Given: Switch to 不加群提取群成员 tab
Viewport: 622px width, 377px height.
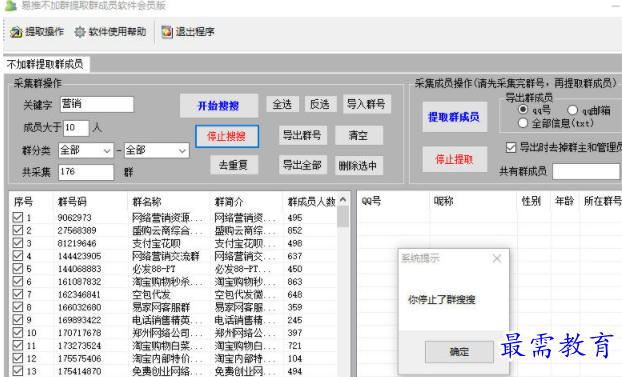Looking at the screenshot, I should [x=45, y=64].
